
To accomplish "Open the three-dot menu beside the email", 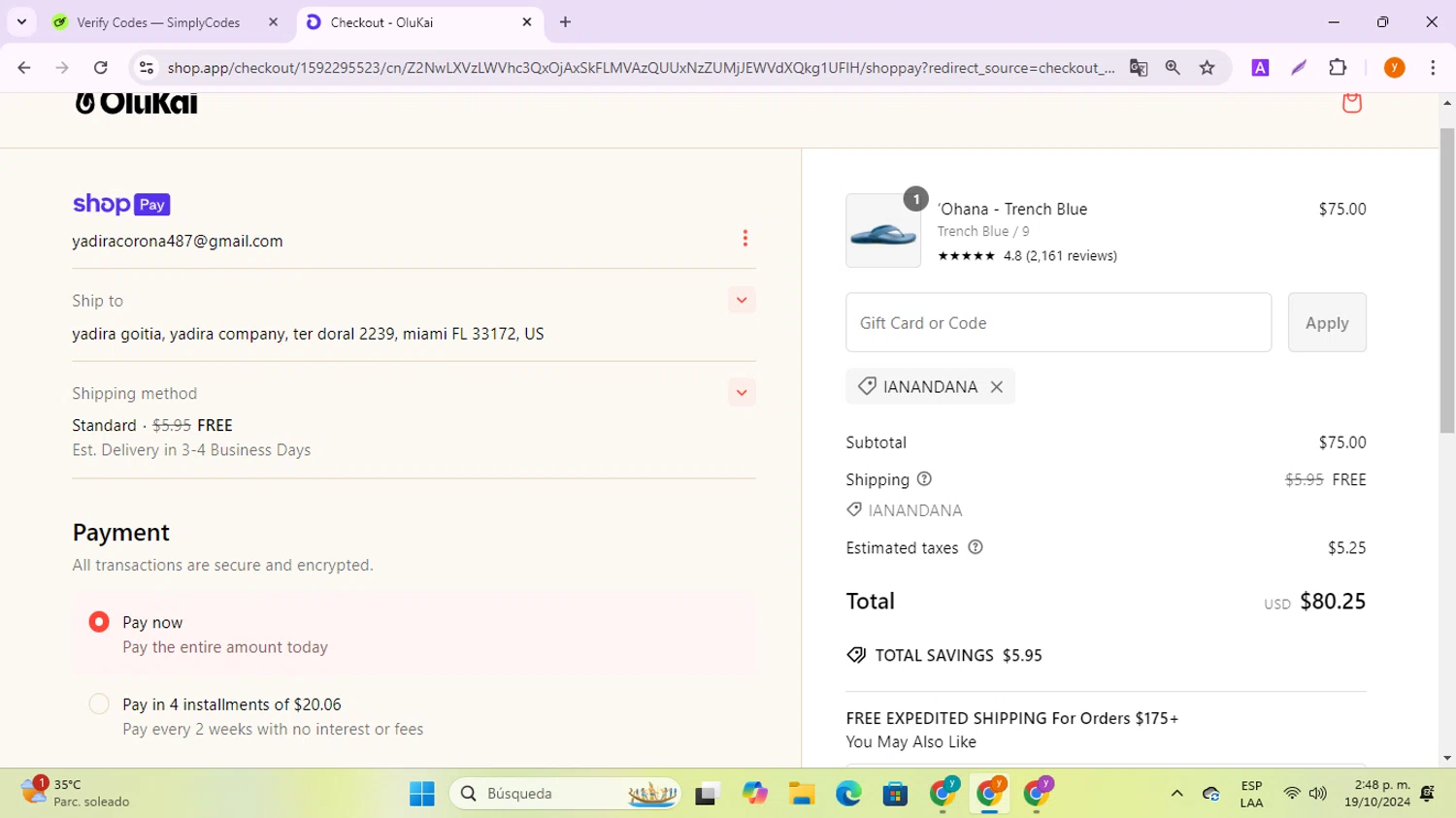I will coord(745,238).
